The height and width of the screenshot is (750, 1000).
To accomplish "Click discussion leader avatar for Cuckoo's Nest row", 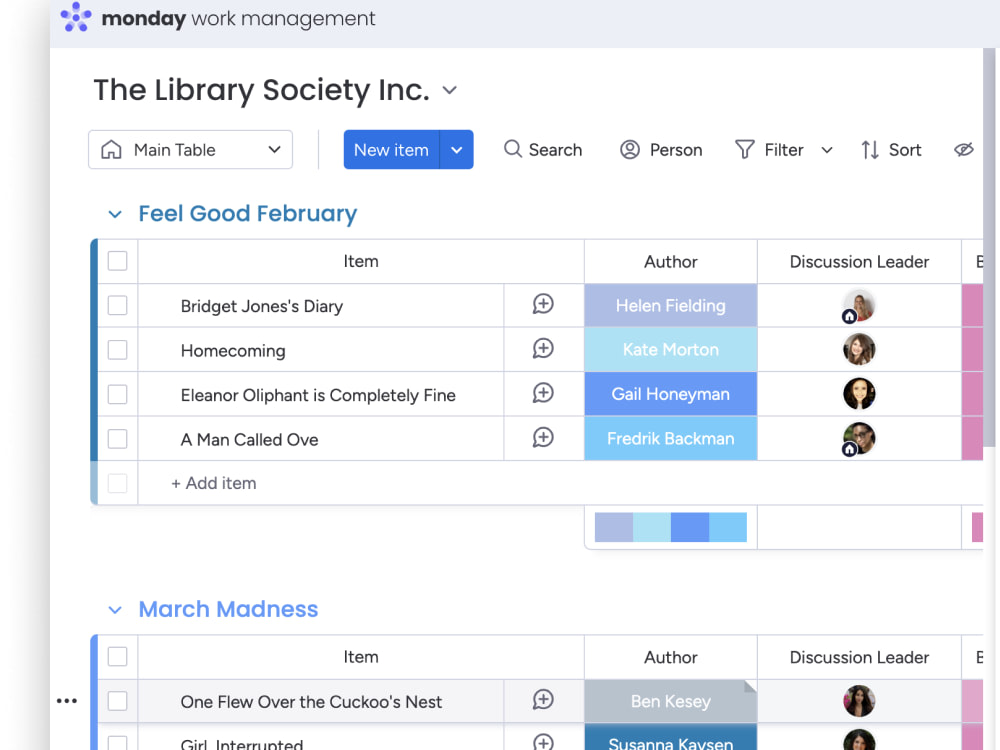I will (859, 701).
